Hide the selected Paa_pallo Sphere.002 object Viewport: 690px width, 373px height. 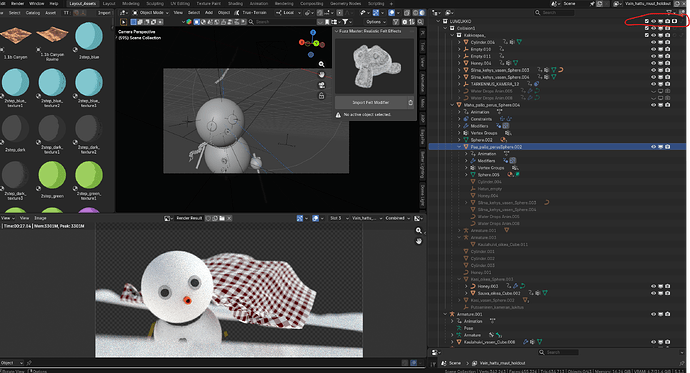653,147
